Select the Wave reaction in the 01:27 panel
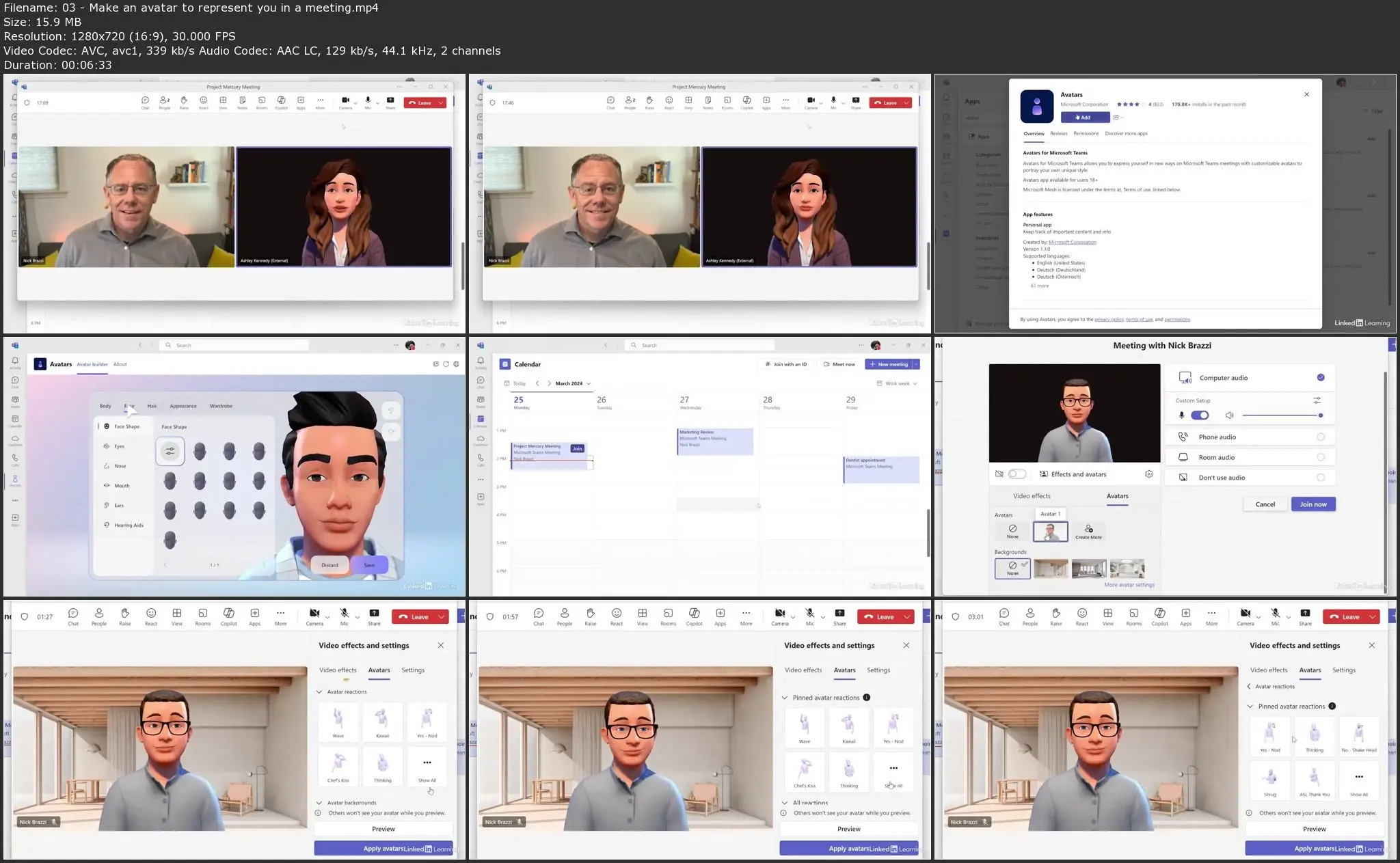The image size is (1400, 863). click(338, 722)
